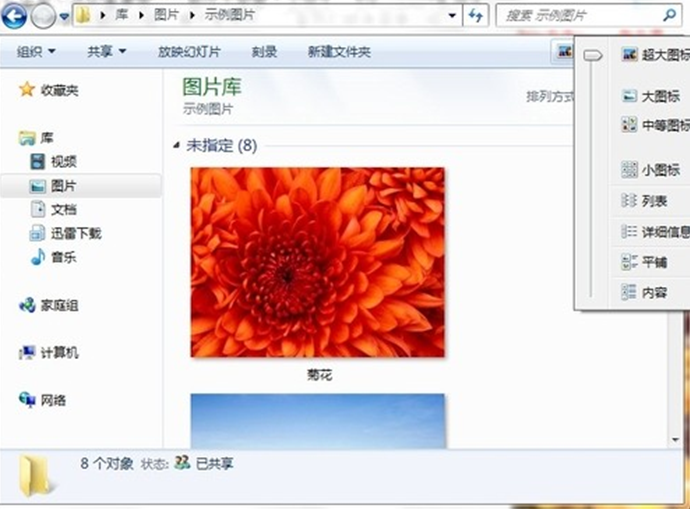Switch to 列表 view
690x509 pixels.
653,200
